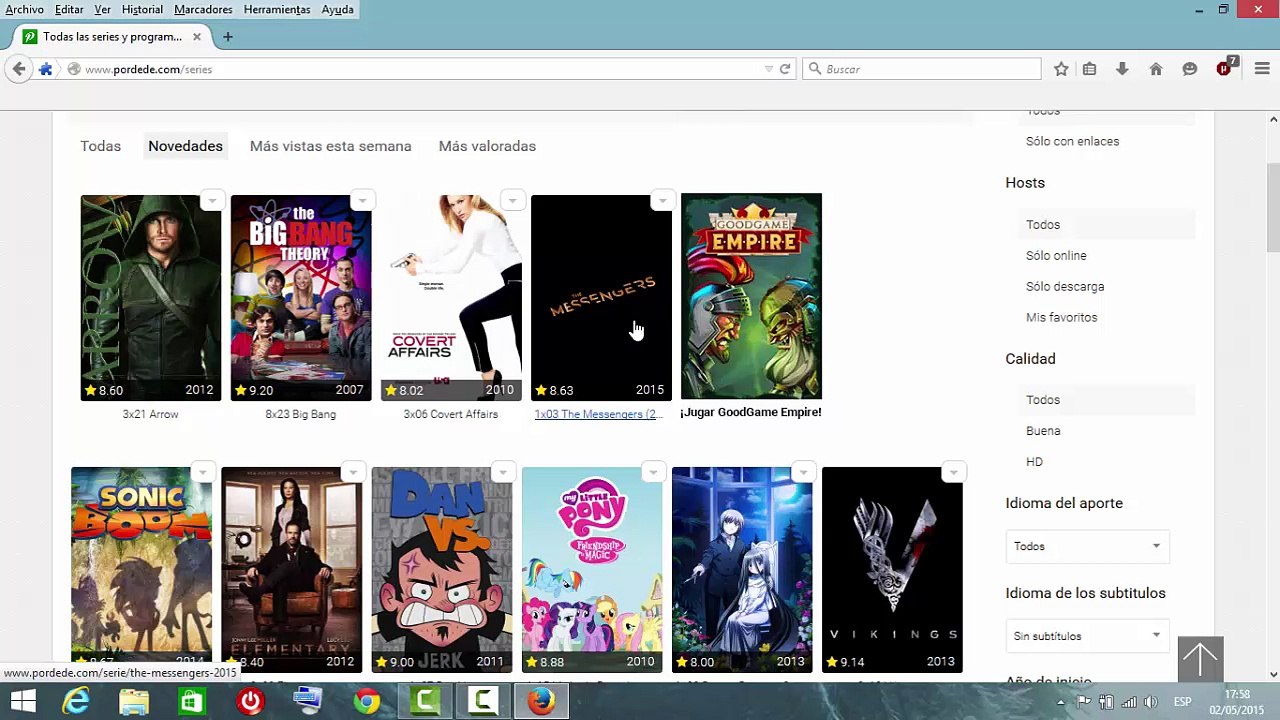Open the dropdown arrow on Sonic Boom poster
1280x720 pixels.
point(203,472)
